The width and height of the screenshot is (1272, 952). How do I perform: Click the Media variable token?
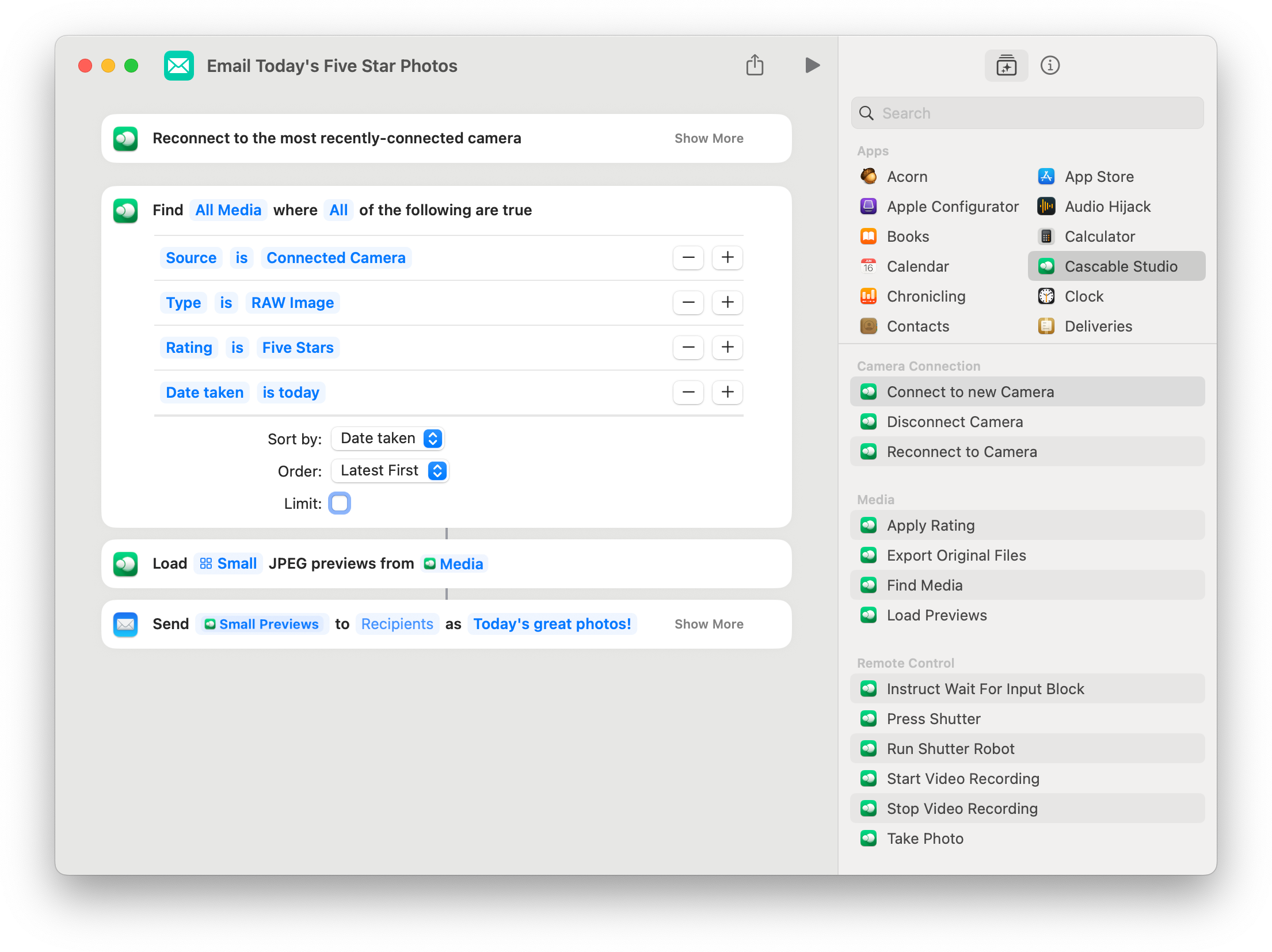454,563
